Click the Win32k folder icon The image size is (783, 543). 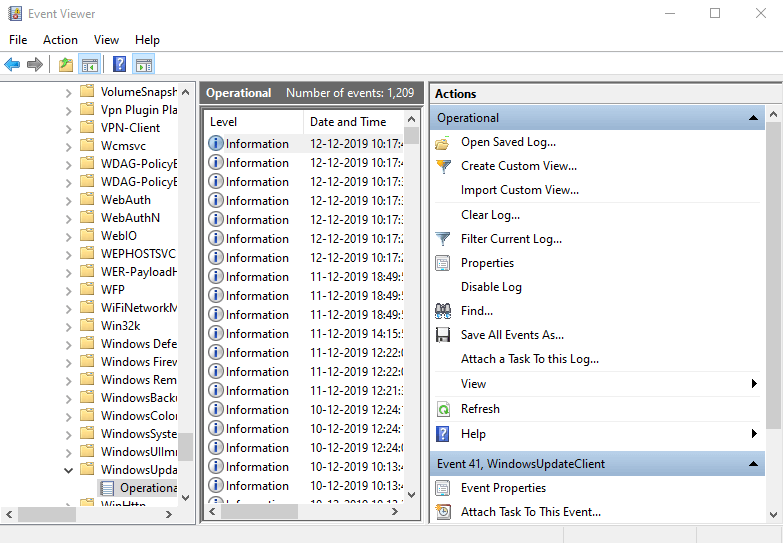click(87, 325)
